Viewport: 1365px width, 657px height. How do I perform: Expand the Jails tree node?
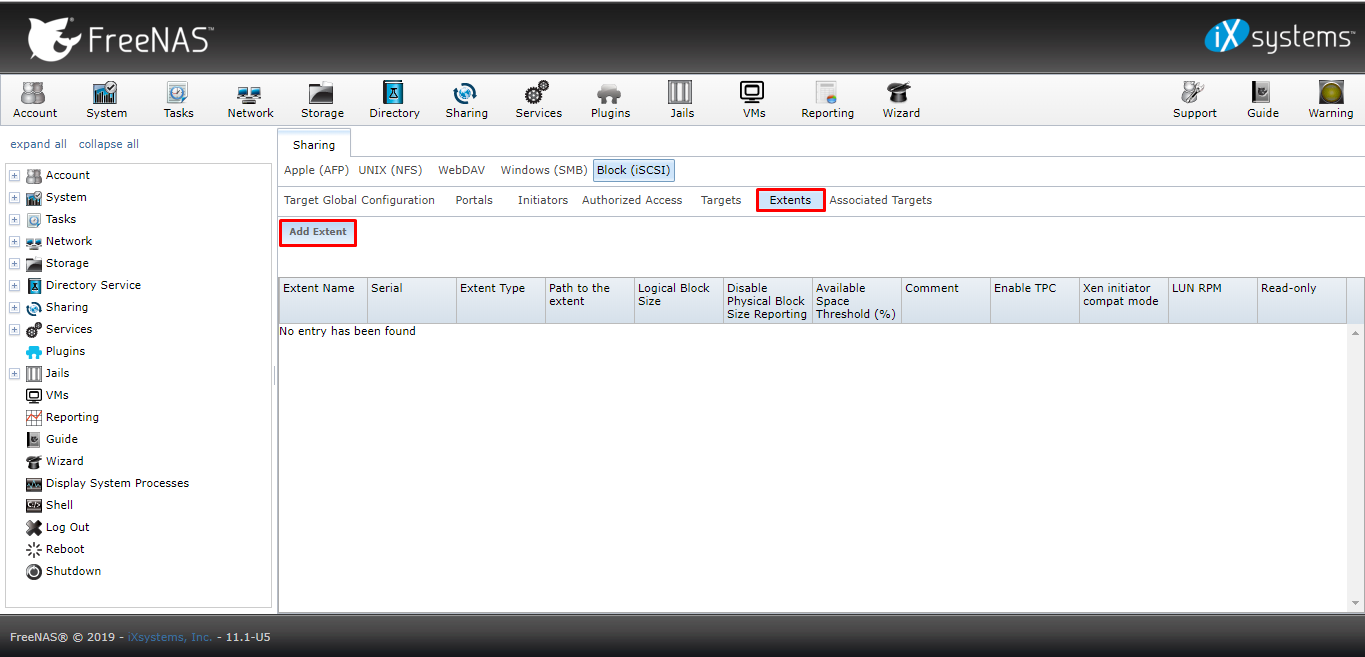click(15, 373)
